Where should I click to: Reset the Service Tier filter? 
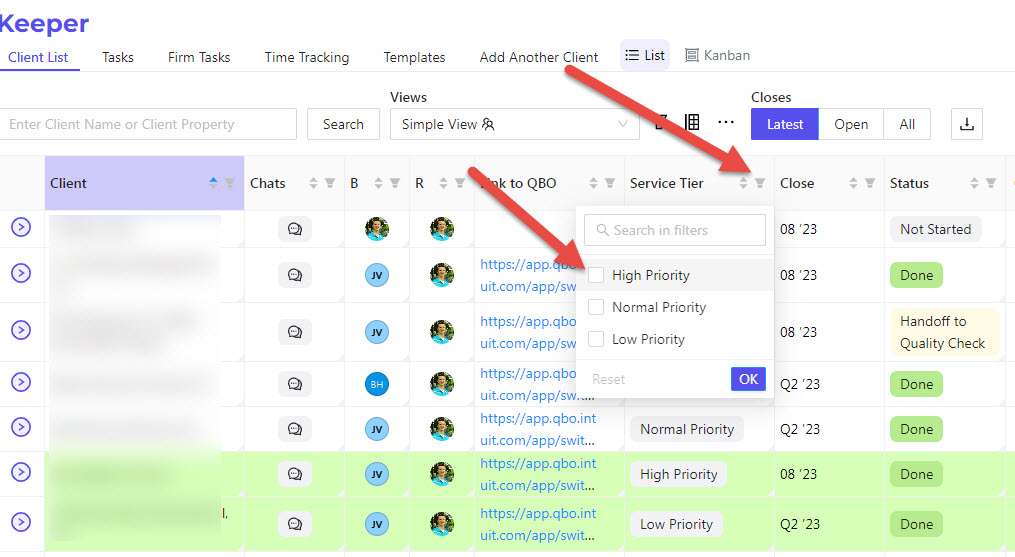608,380
